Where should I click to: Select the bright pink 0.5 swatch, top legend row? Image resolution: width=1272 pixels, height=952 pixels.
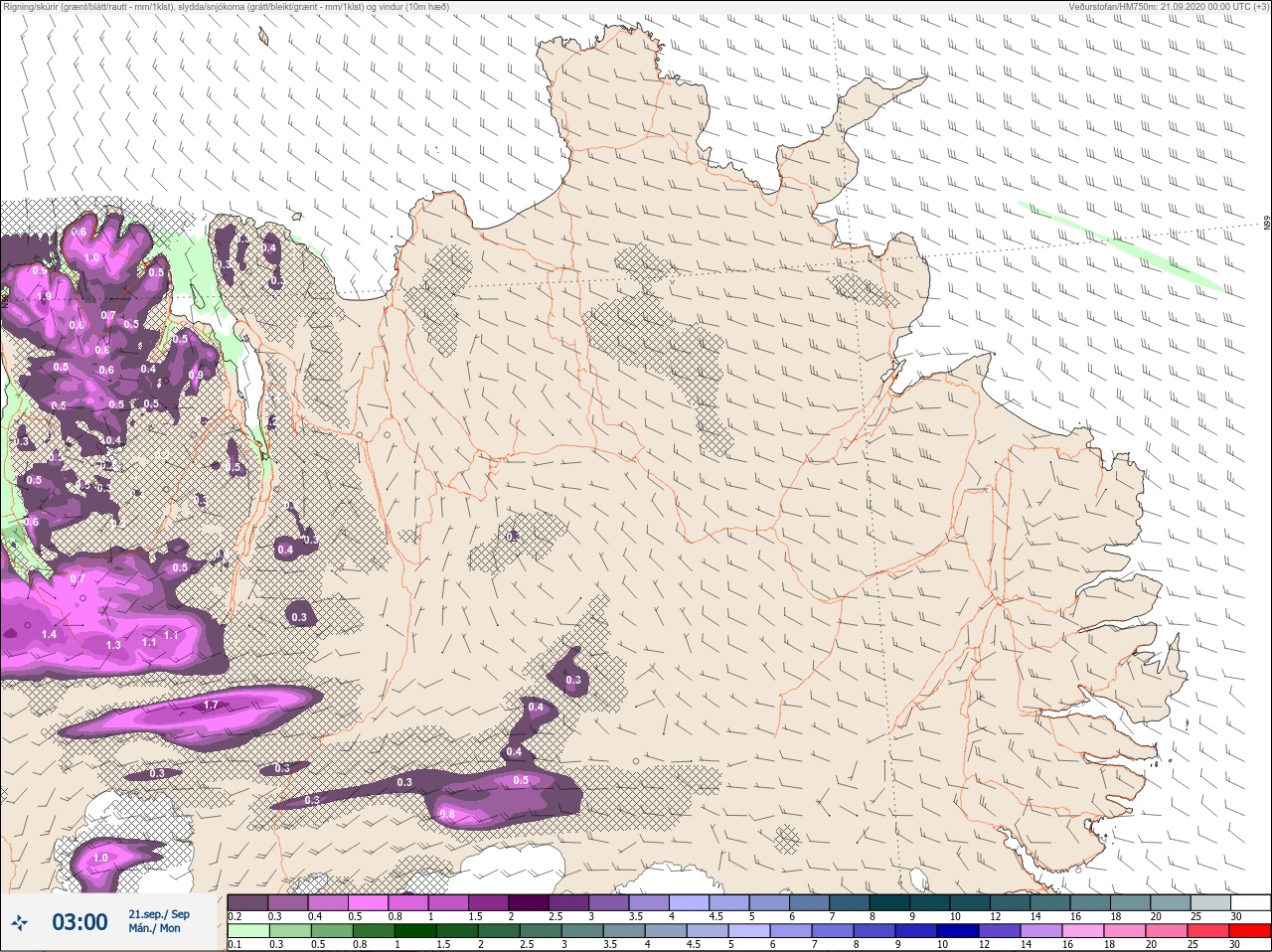(368, 902)
